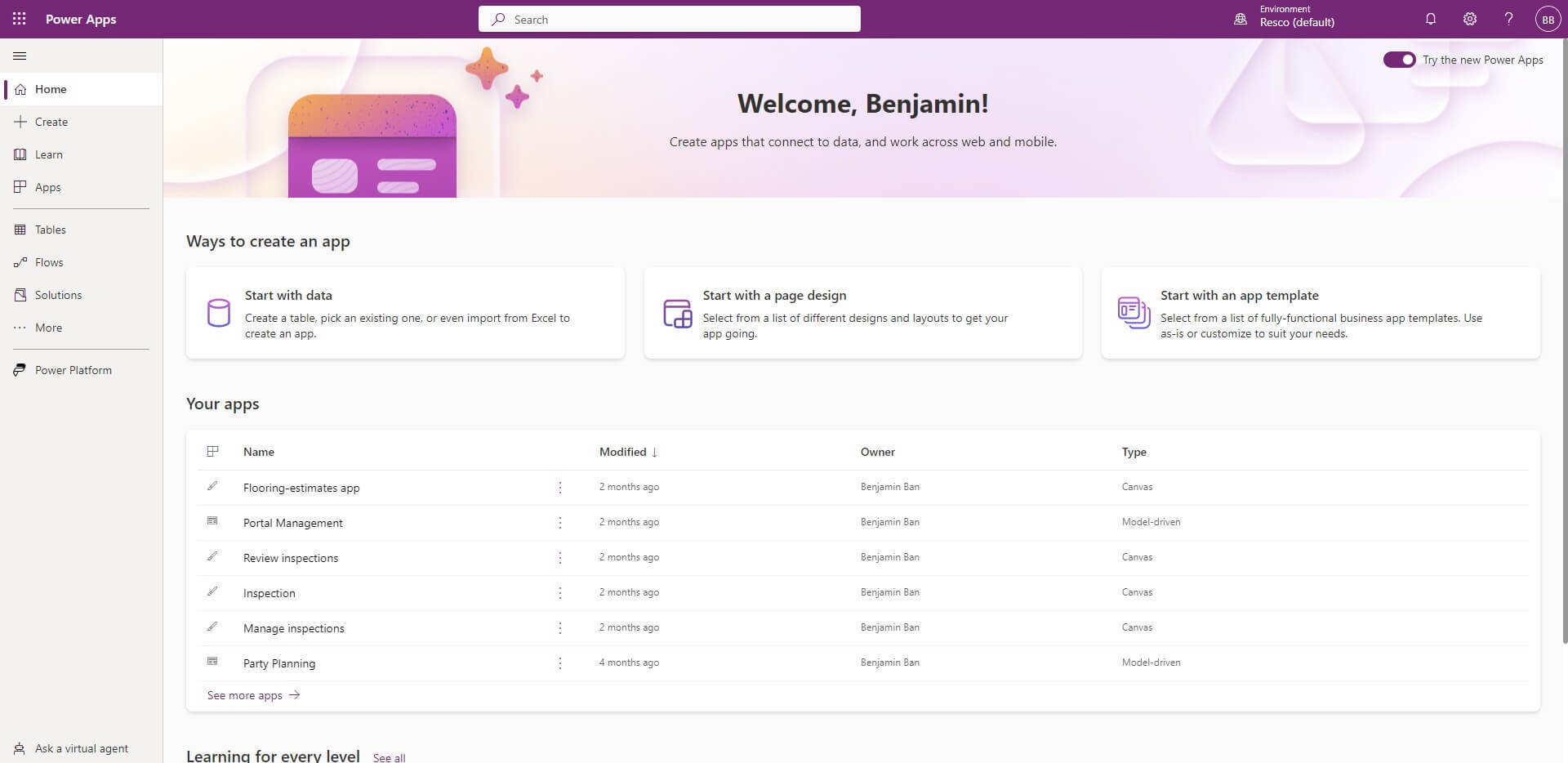The image size is (1568, 763).
Task: Click the notifications bell icon
Action: click(1430, 19)
